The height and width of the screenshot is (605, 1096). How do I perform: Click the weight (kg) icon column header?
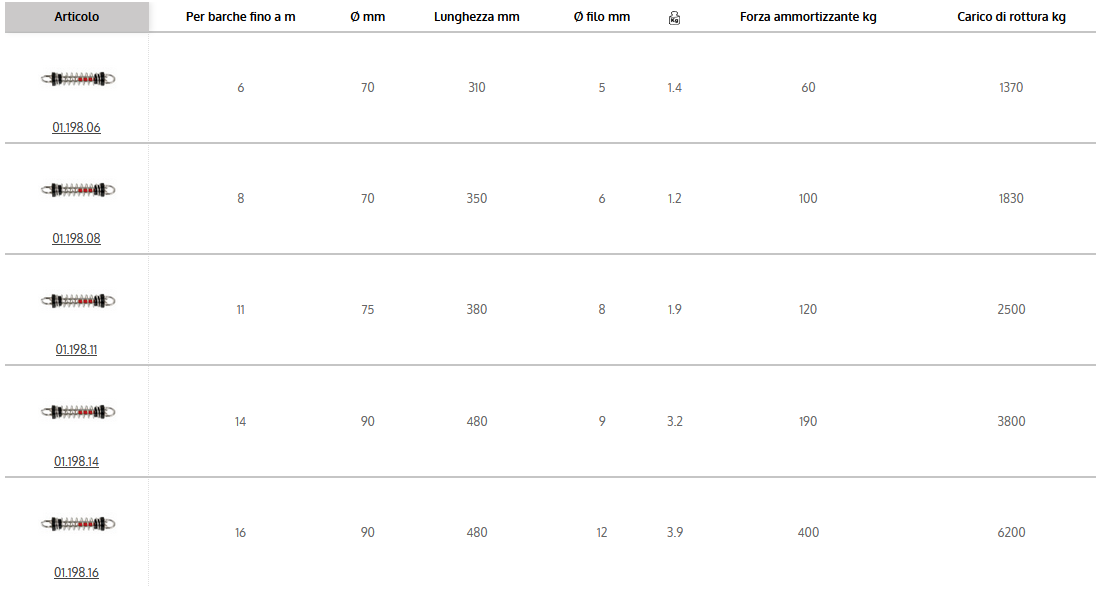674,18
